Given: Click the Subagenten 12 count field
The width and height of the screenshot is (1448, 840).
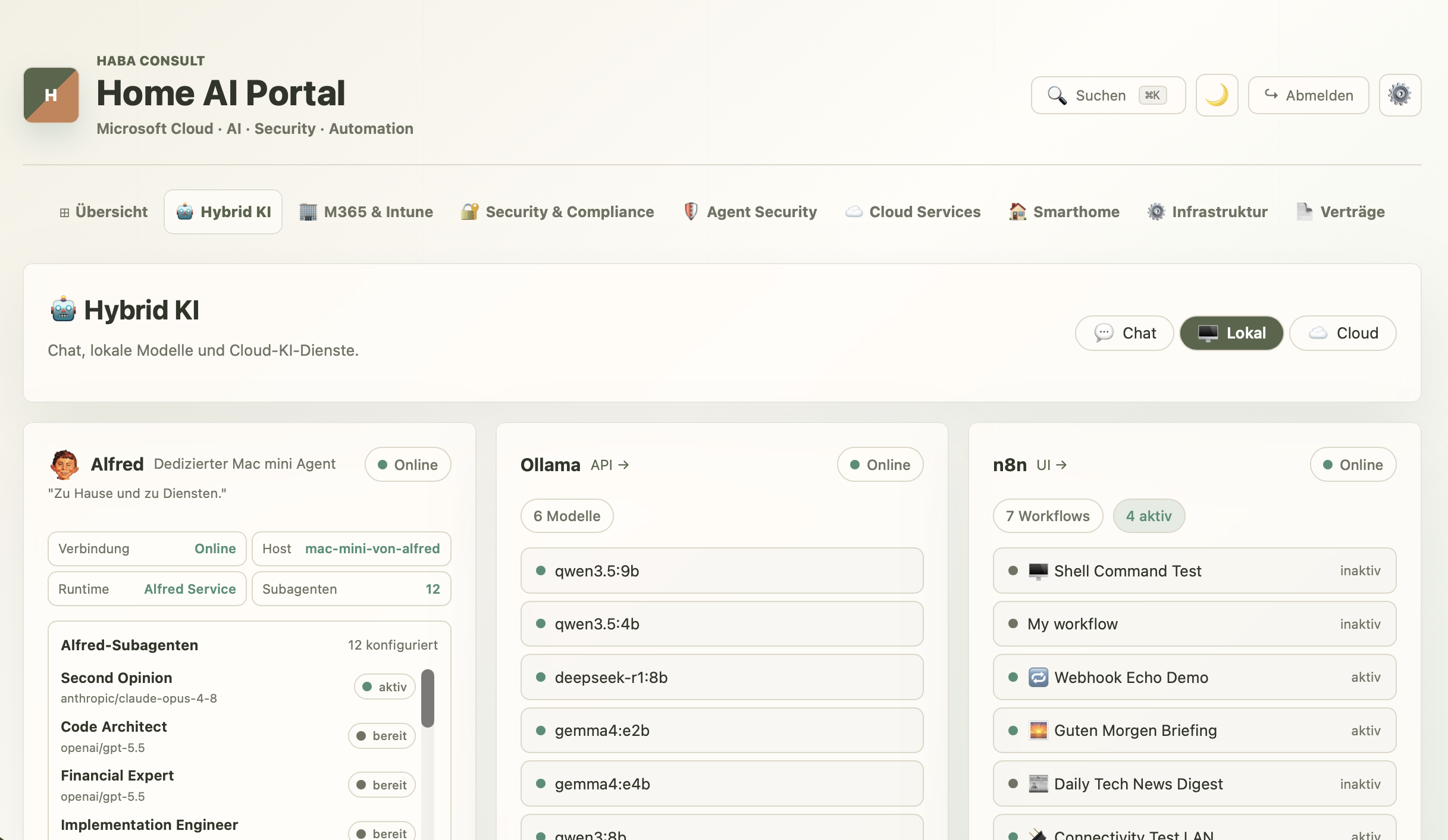Looking at the screenshot, I should [351, 589].
